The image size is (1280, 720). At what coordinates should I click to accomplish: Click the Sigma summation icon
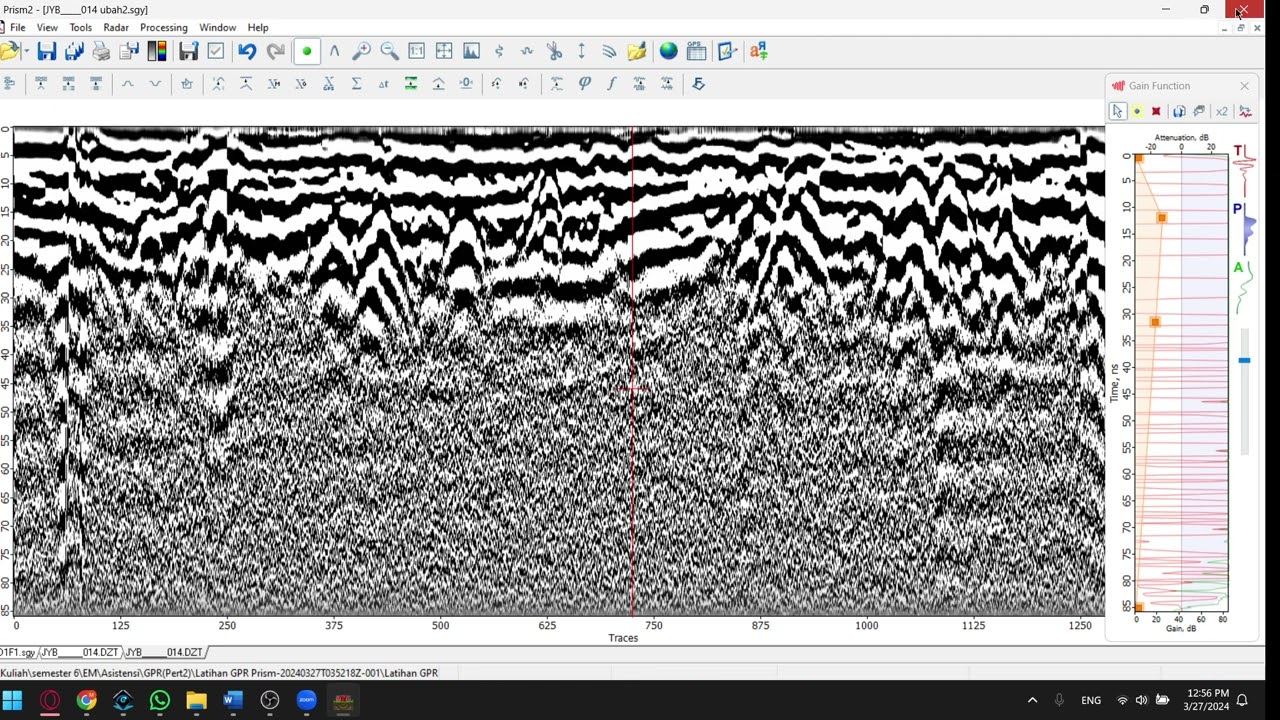point(356,84)
